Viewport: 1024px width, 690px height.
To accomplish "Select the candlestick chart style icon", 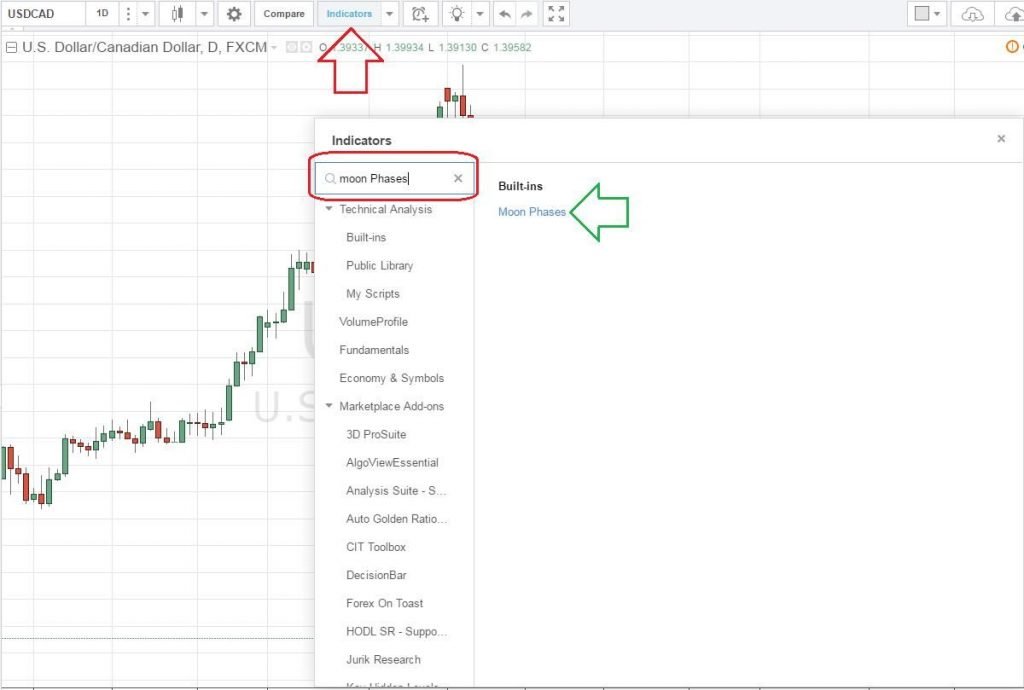I will tap(180, 13).
